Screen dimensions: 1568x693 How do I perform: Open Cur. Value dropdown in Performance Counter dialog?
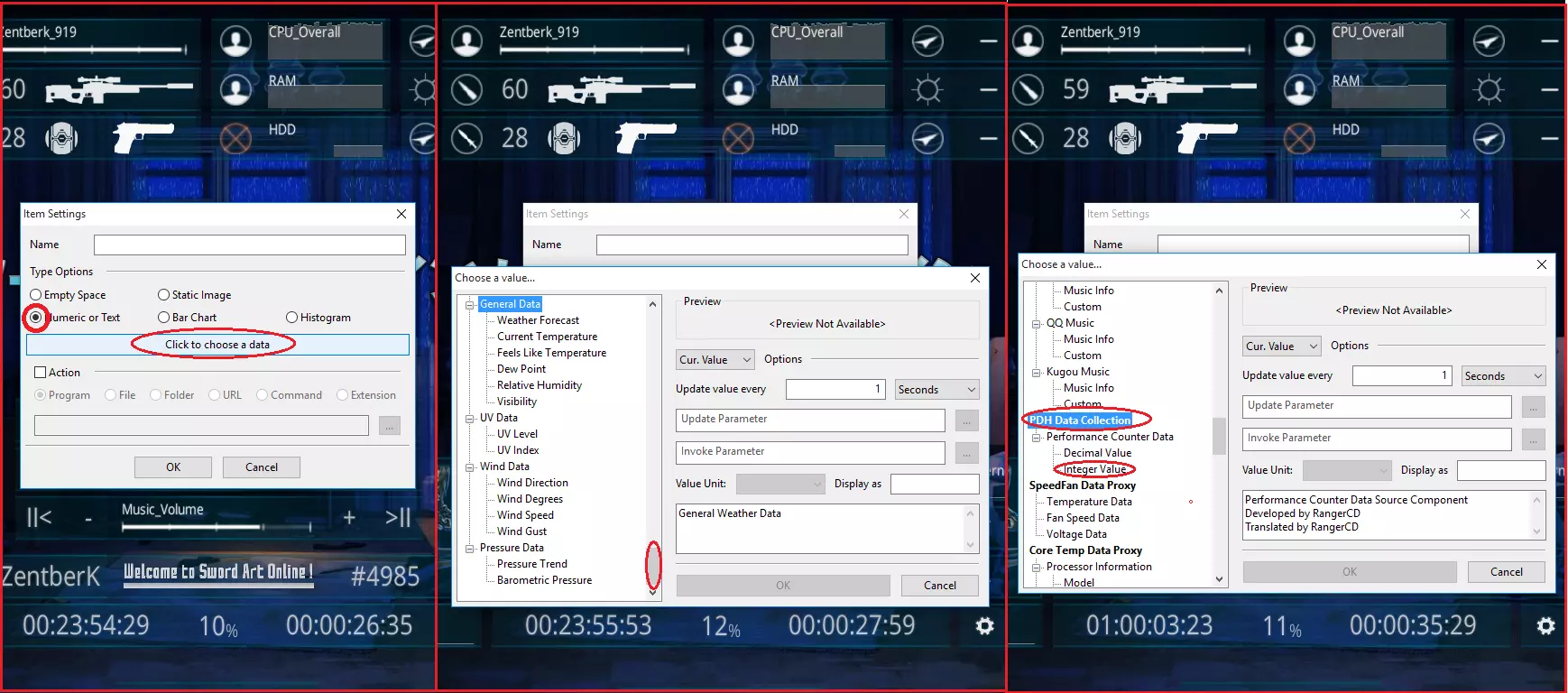point(1282,346)
